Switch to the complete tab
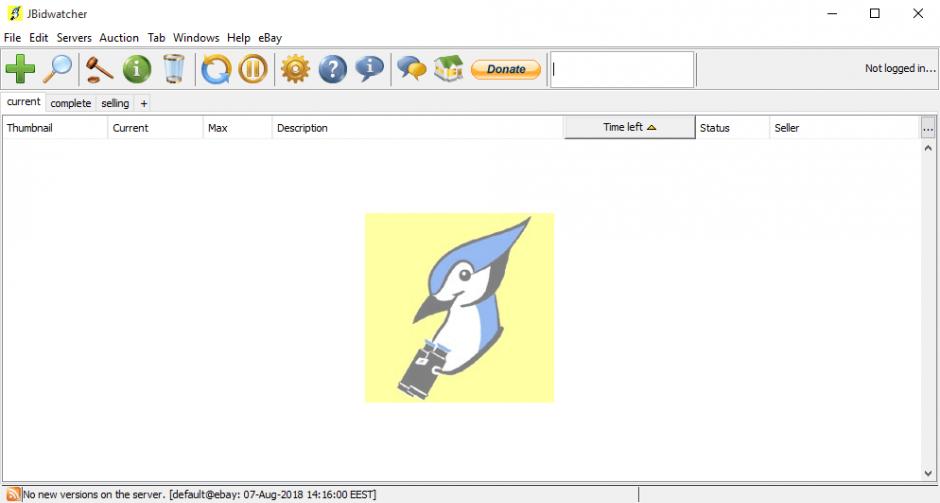 click(x=71, y=103)
